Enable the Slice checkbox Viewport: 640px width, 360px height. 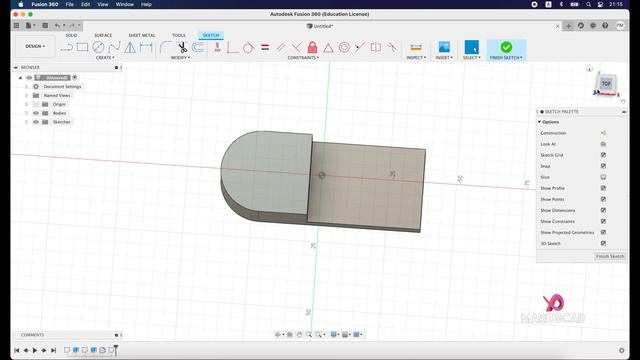coord(603,177)
